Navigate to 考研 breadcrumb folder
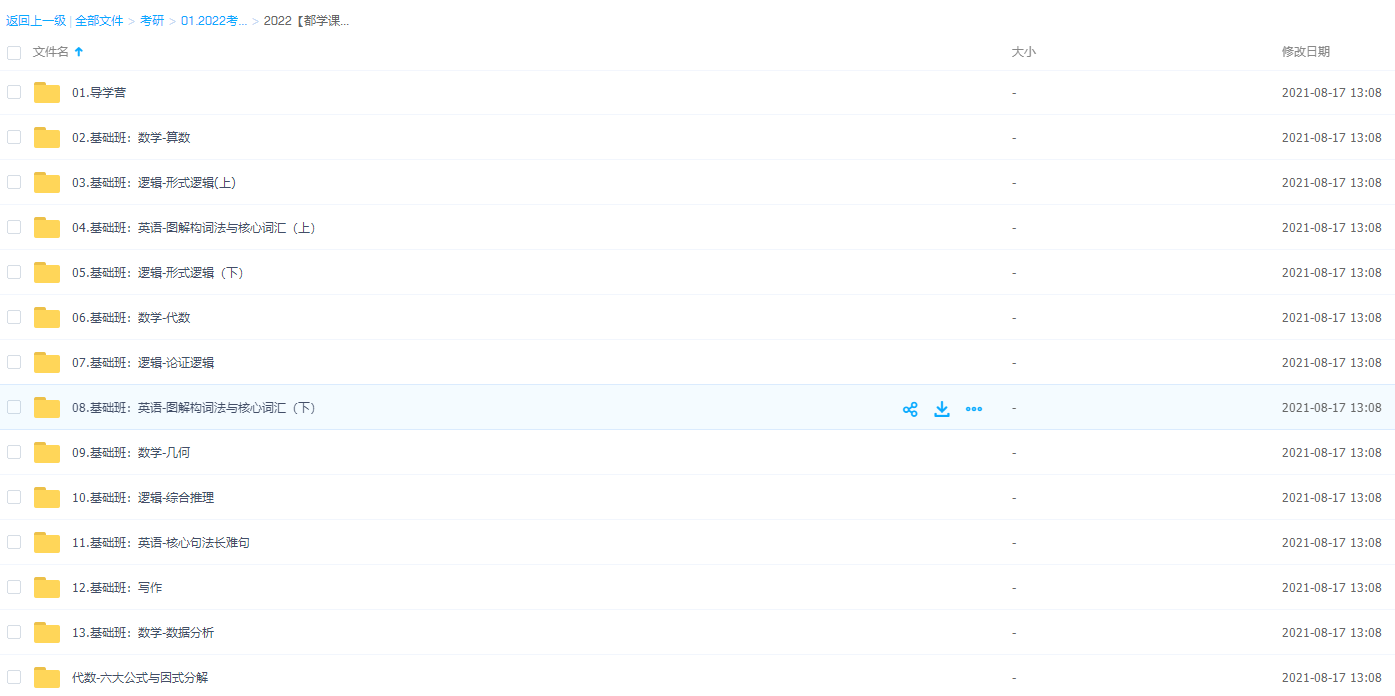Image resolution: width=1395 pixels, height=696 pixels. [152, 21]
